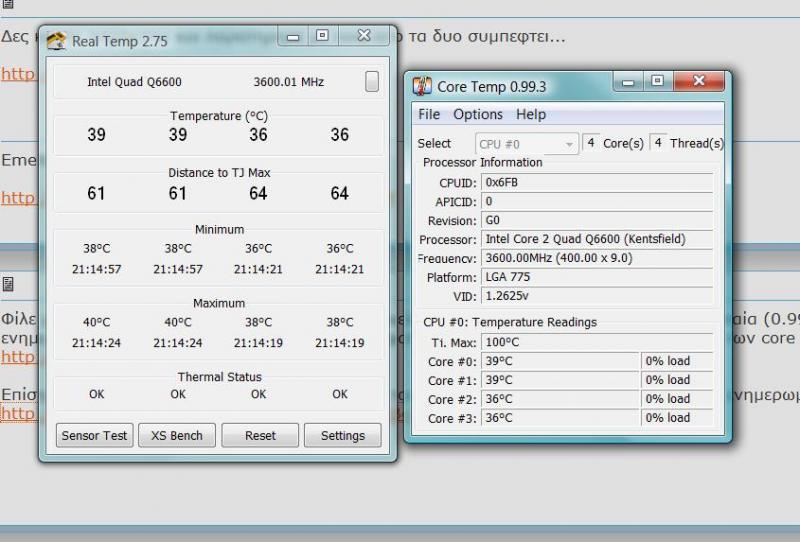The width and height of the screenshot is (800, 542).
Task: Open the top http link in background page
Action: 18,74
